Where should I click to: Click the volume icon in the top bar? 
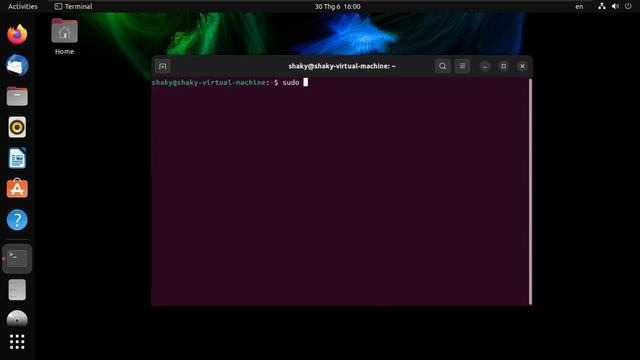(615, 7)
